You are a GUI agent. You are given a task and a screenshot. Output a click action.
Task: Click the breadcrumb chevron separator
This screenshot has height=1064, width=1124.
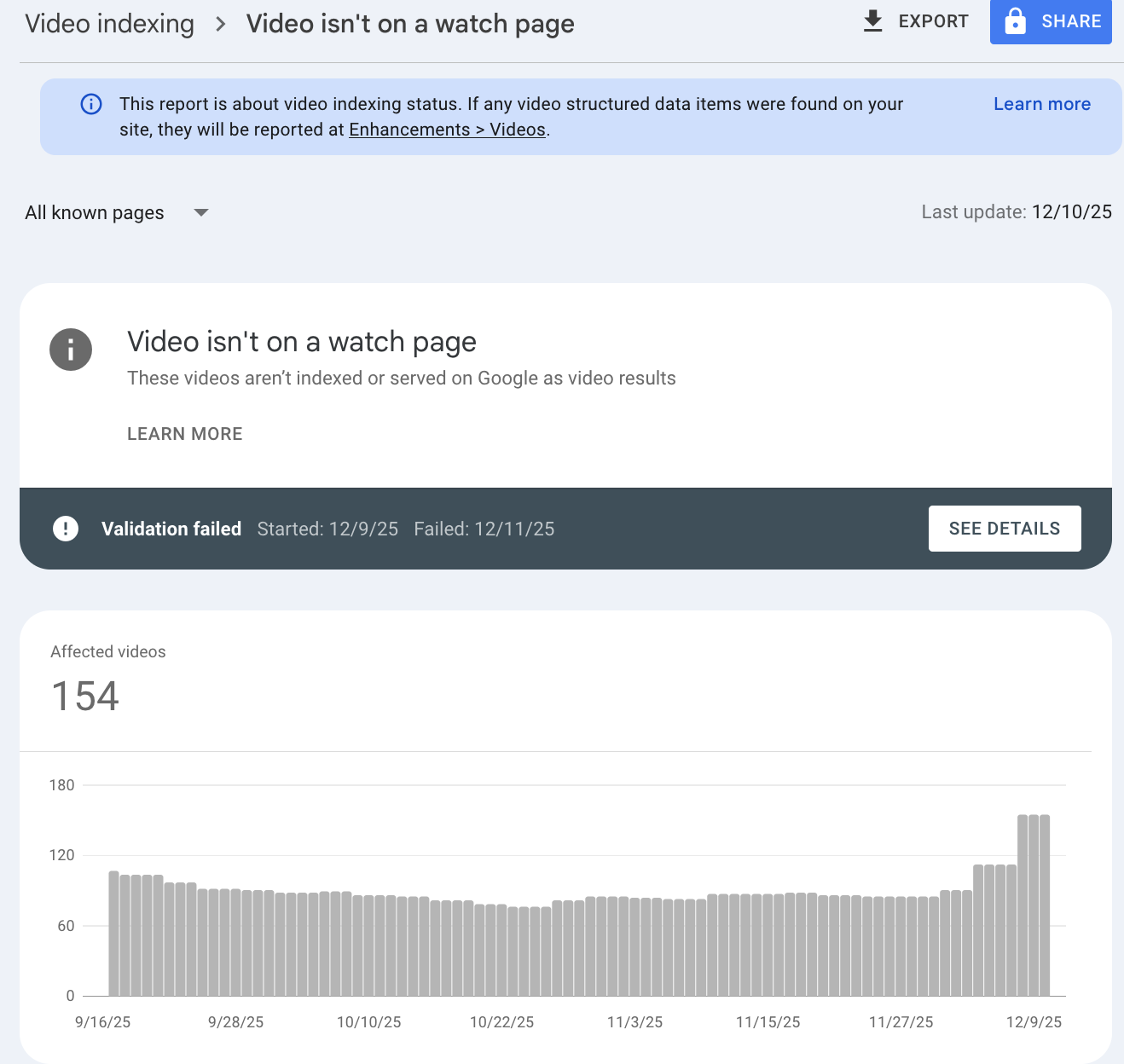(221, 24)
